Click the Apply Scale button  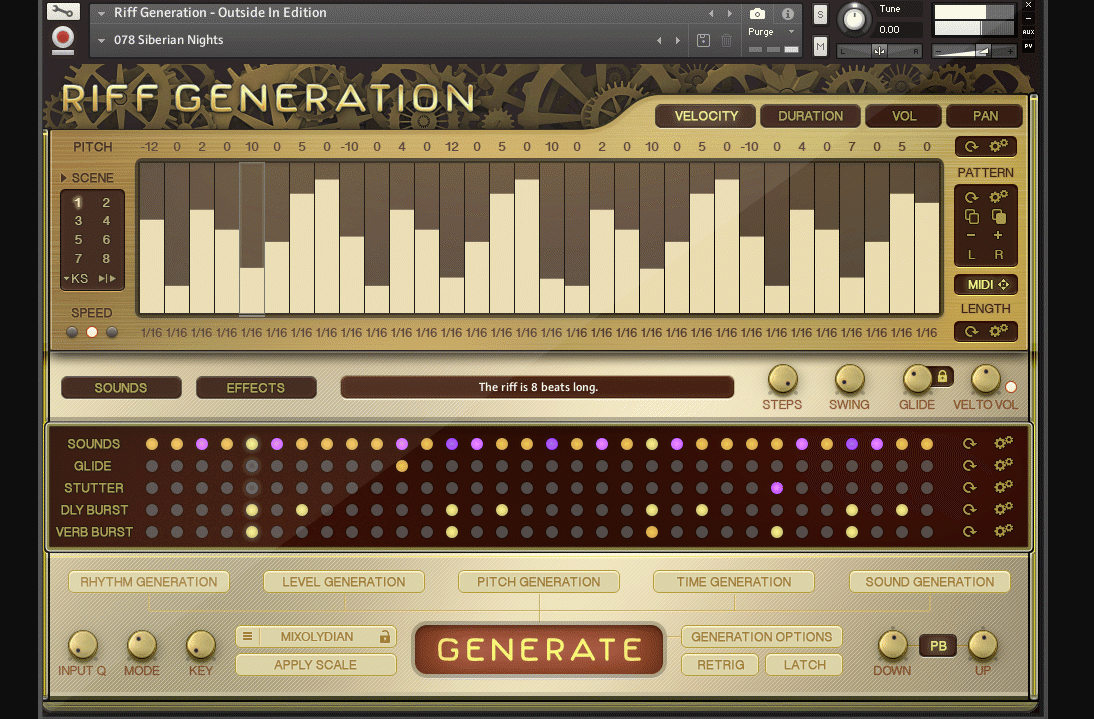tap(315, 665)
